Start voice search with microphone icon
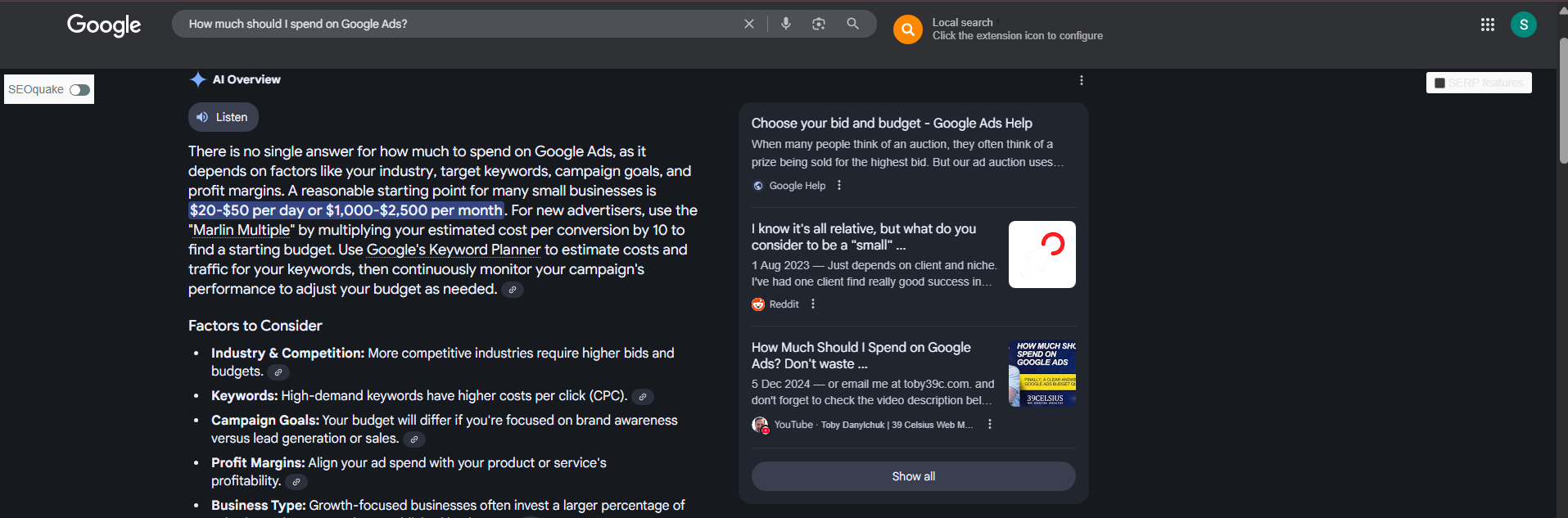Screen dimensions: 1568x518 point(786,24)
